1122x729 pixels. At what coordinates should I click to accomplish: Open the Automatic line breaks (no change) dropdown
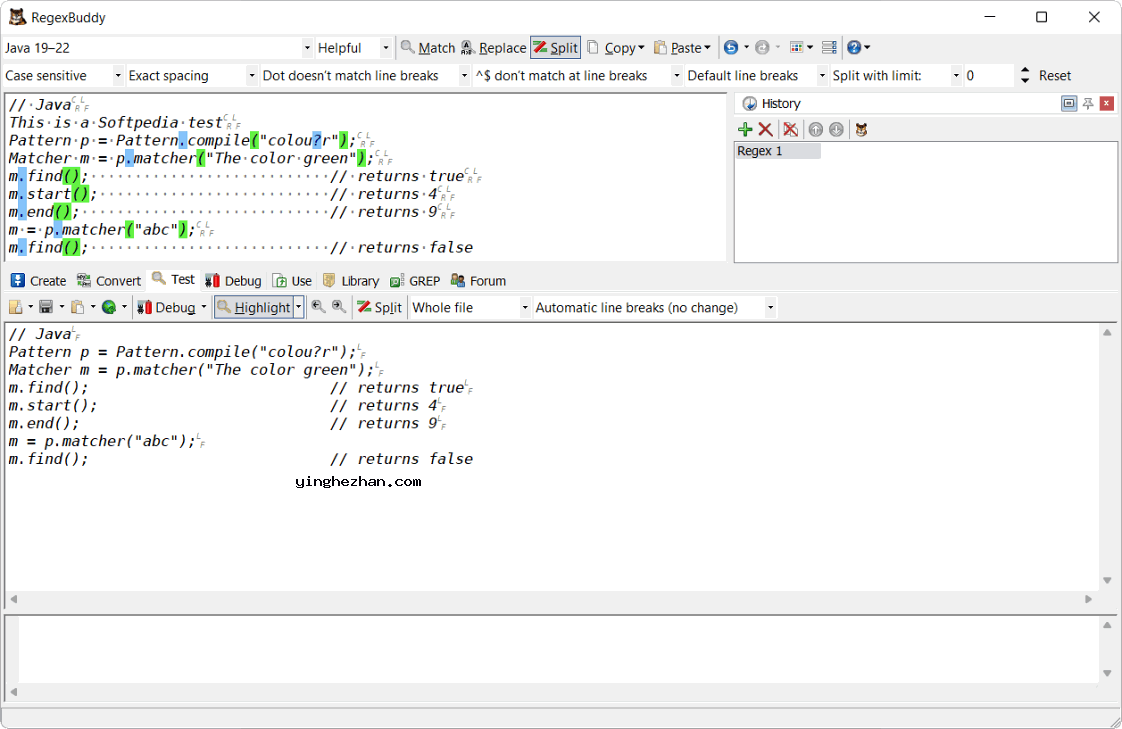[771, 308]
